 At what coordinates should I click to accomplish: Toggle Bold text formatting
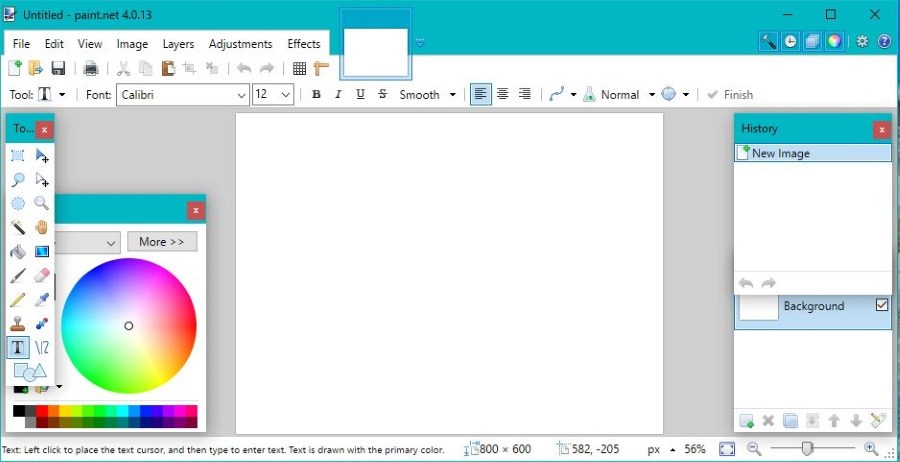(316, 95)
